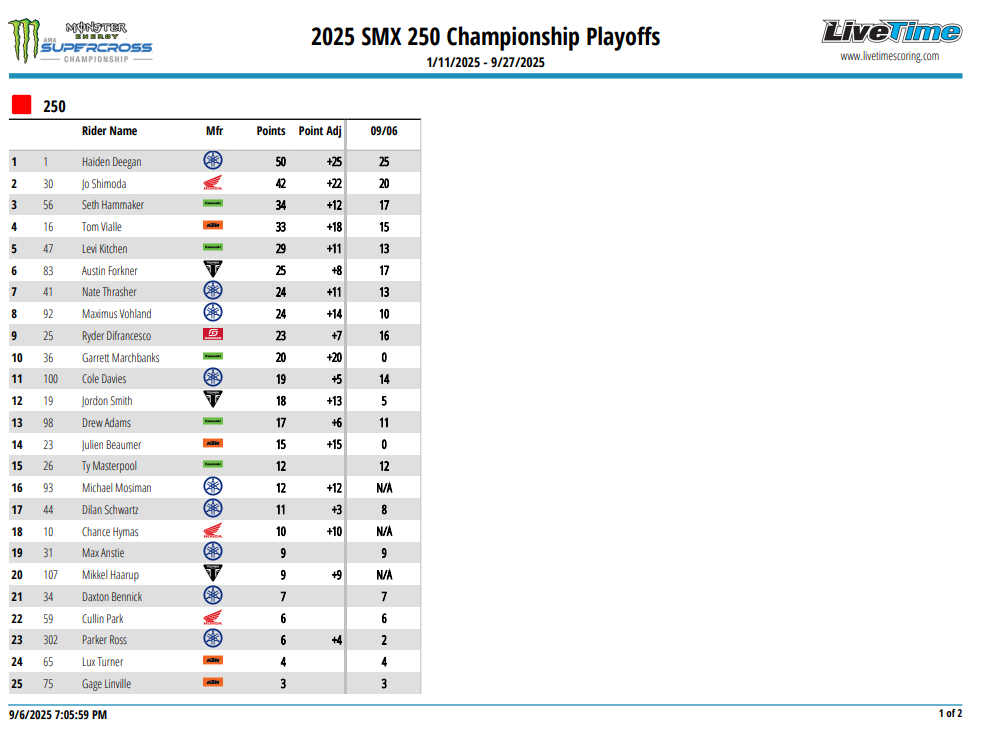Click the Honda logo beside Chance Hymas

click(x=213, y=531)
